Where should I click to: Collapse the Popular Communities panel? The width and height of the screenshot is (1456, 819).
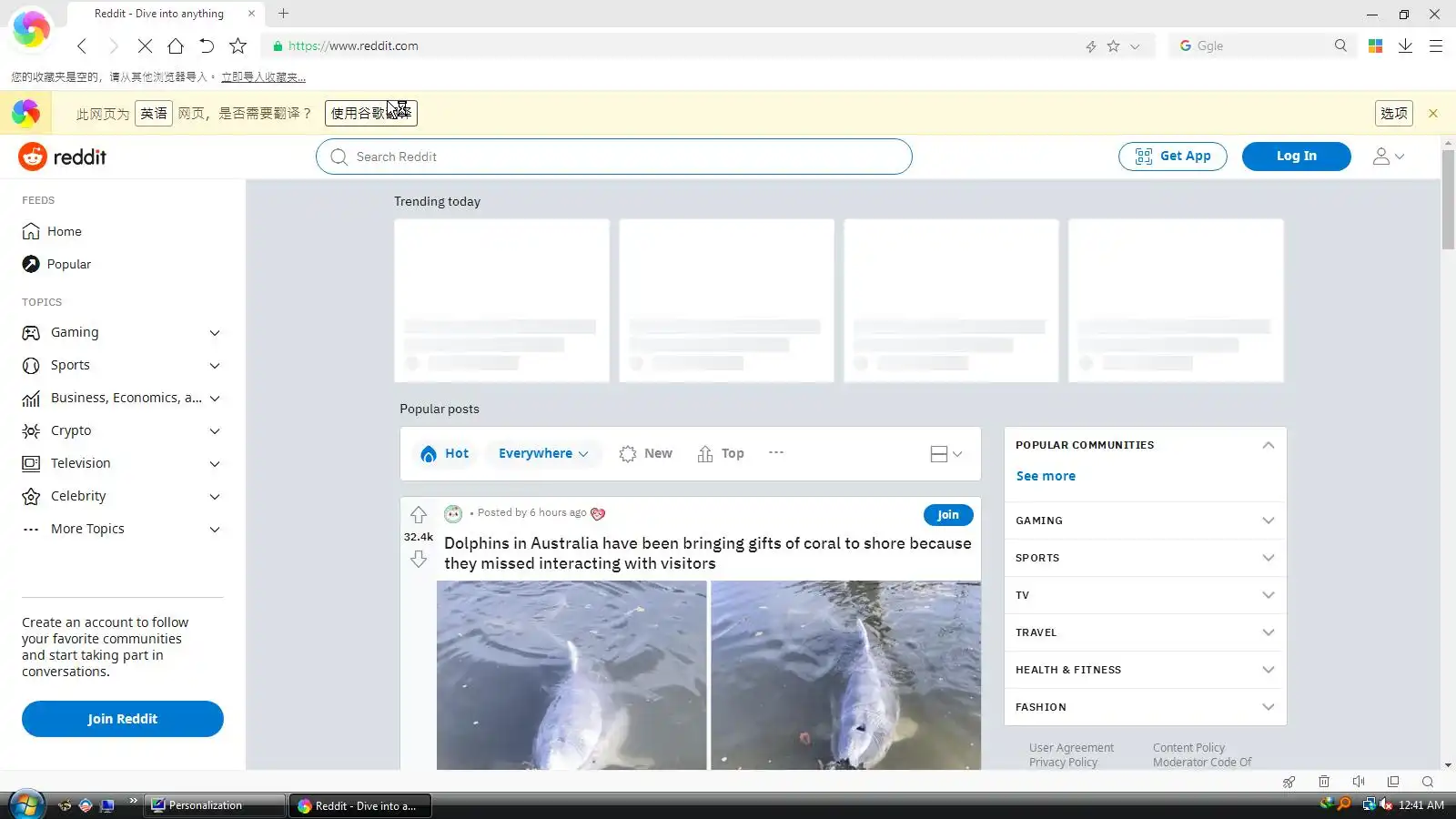[x=1269, y=445]
